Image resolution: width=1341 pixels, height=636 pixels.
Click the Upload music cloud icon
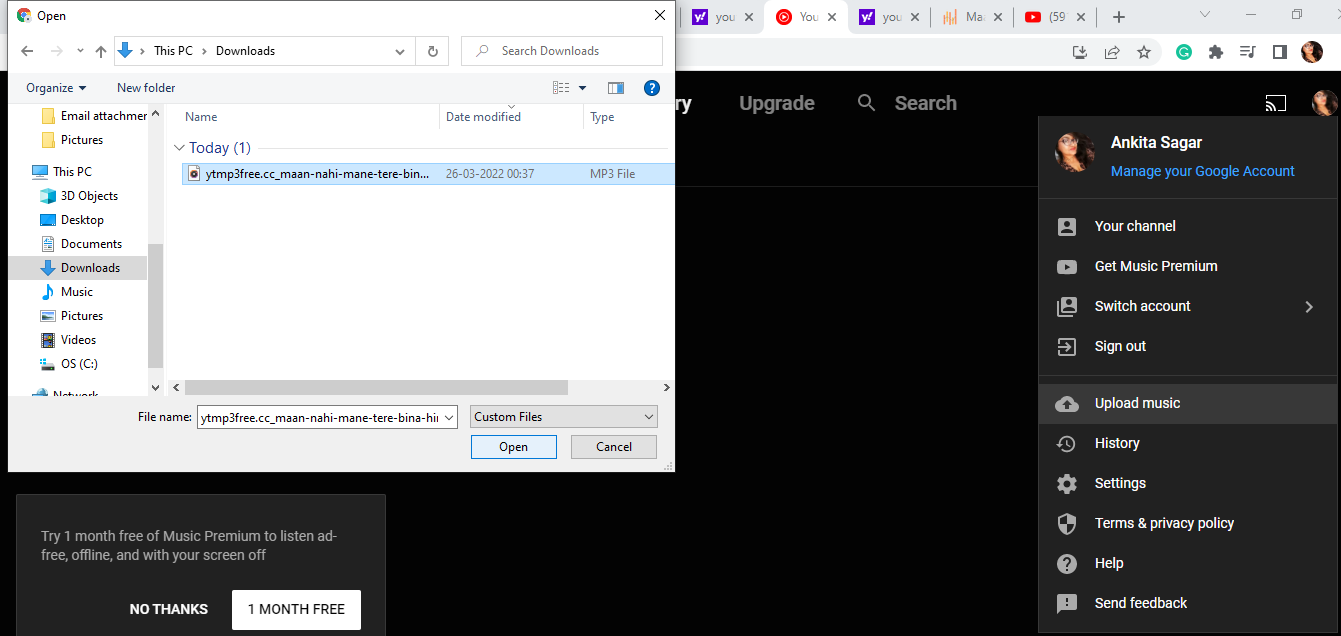pos(1067,403)
